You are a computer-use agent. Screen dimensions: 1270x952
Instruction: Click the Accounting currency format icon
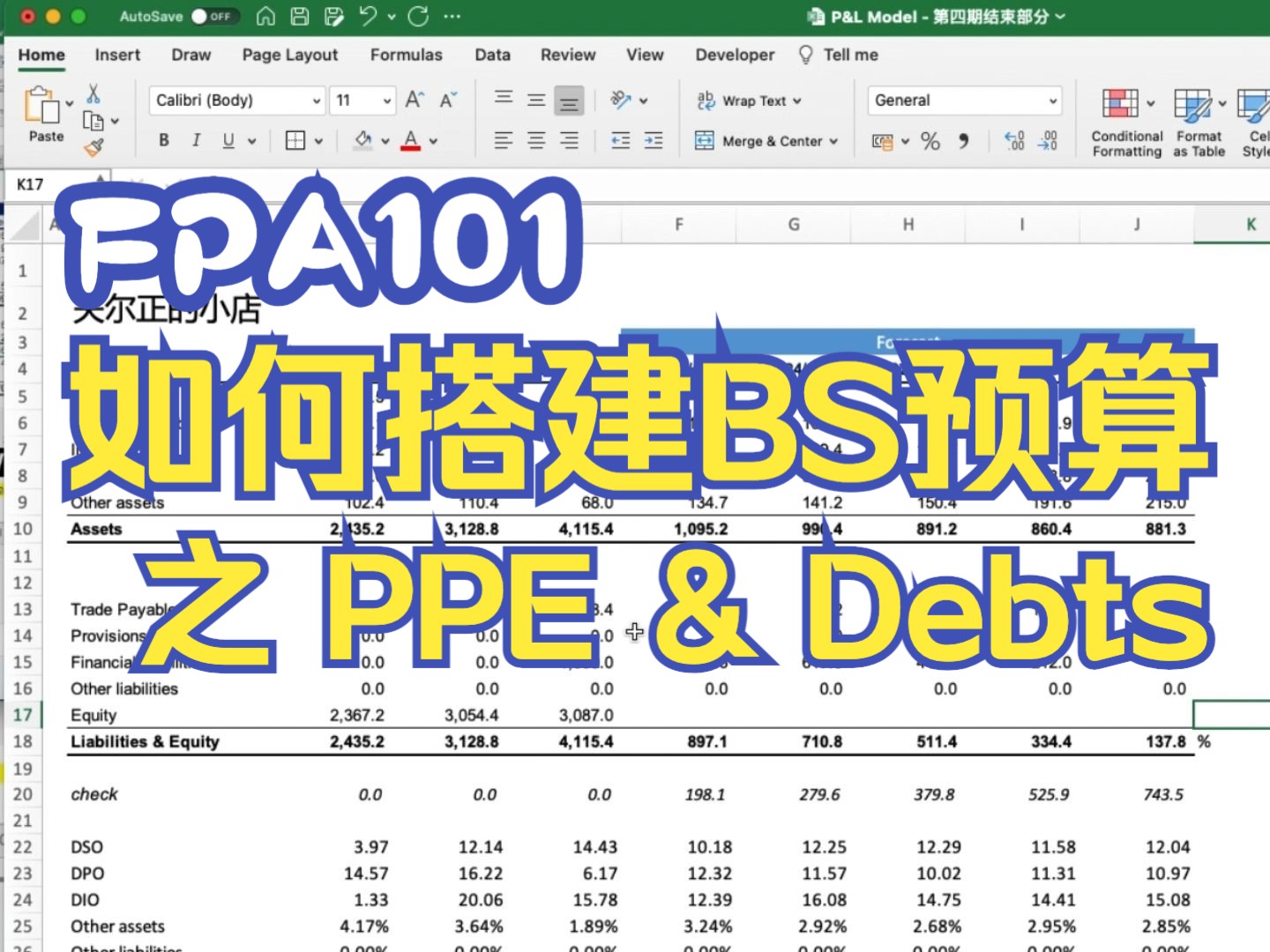(x=883, y=141)
